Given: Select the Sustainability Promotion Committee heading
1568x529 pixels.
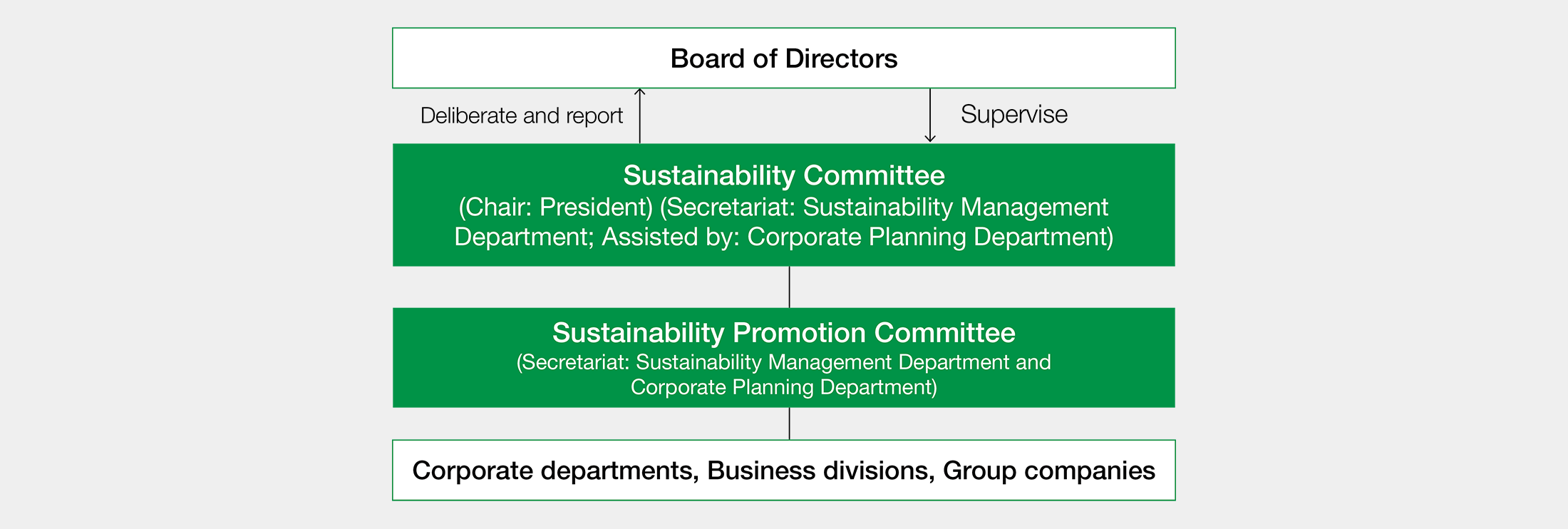Looking at the screenshot, I should click(x=784, y=333).
